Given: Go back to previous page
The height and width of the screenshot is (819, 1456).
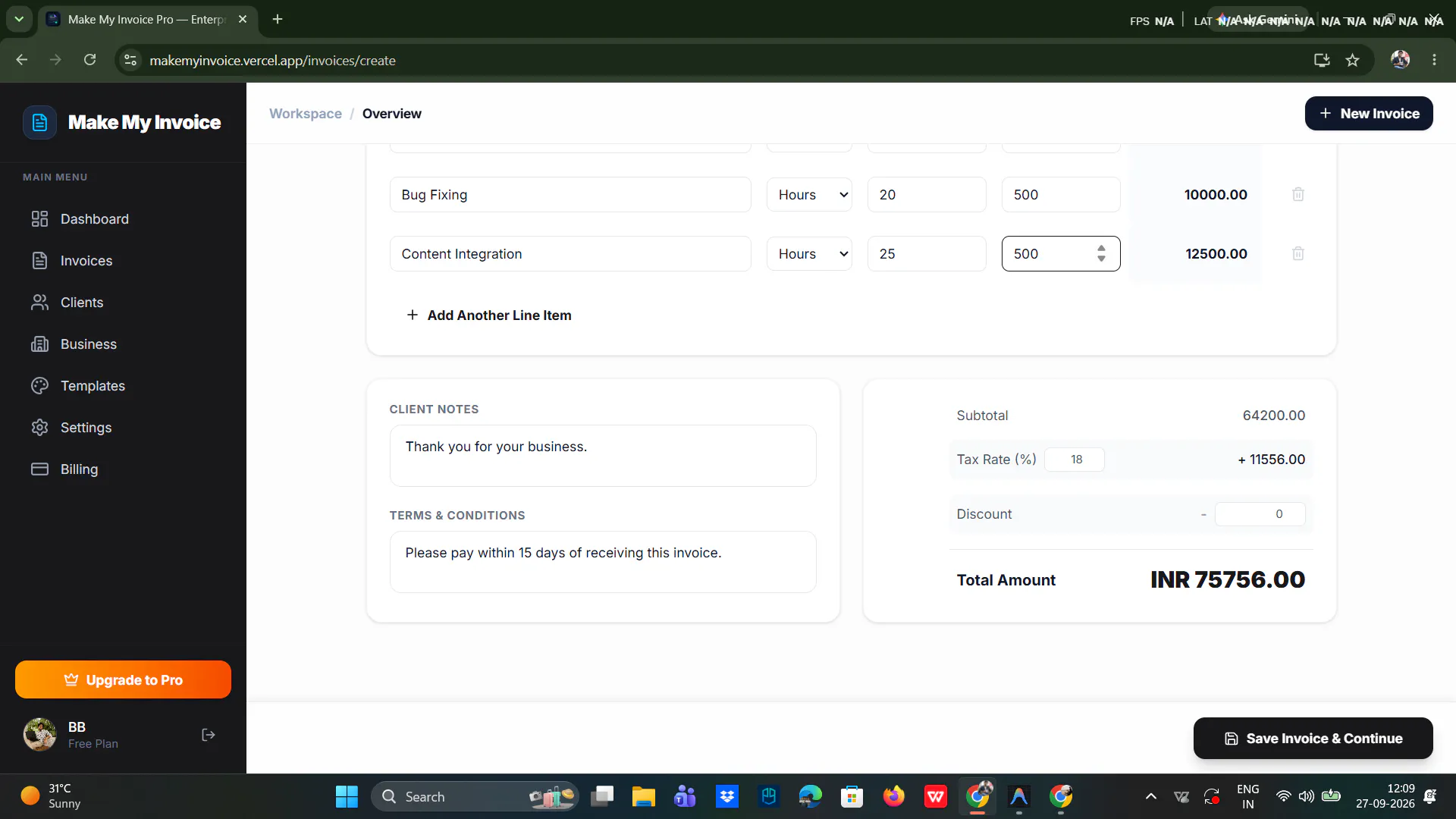Looking at the screenshot, I should point(22,60).
